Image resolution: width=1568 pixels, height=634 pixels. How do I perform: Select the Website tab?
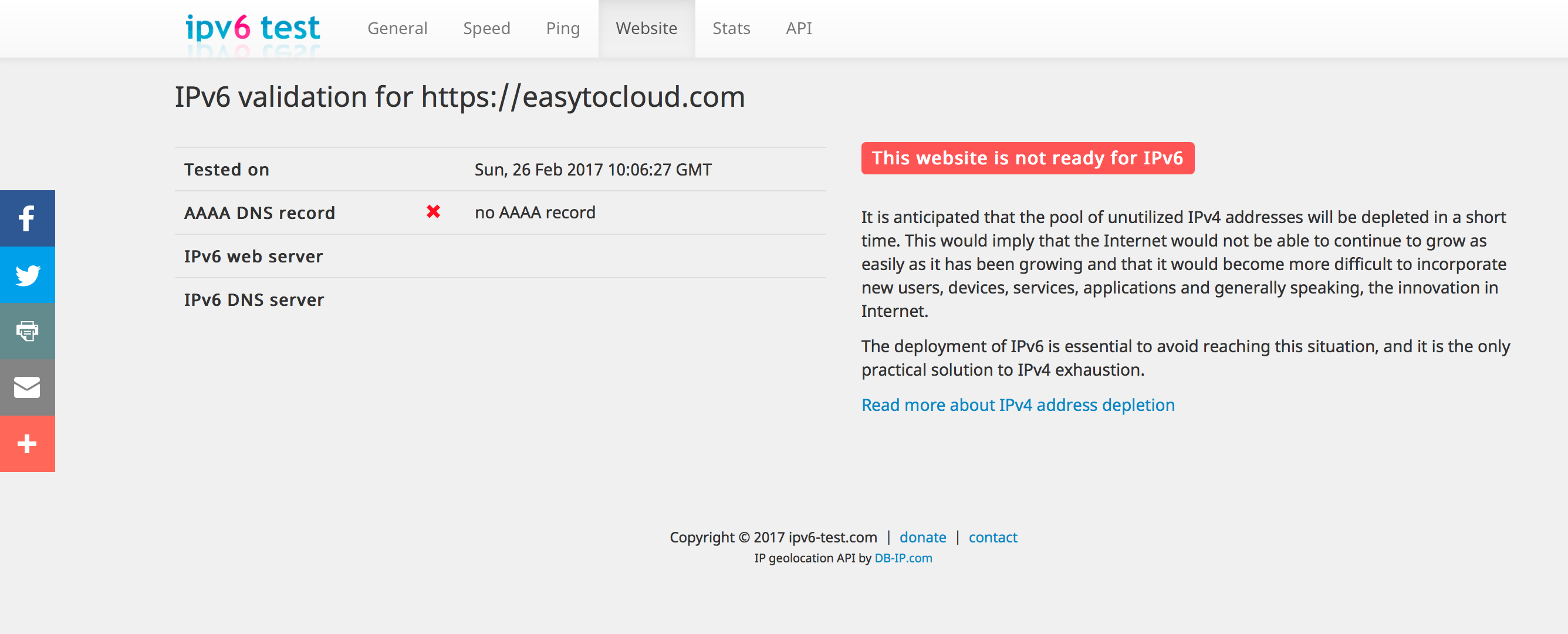[646, 29]
